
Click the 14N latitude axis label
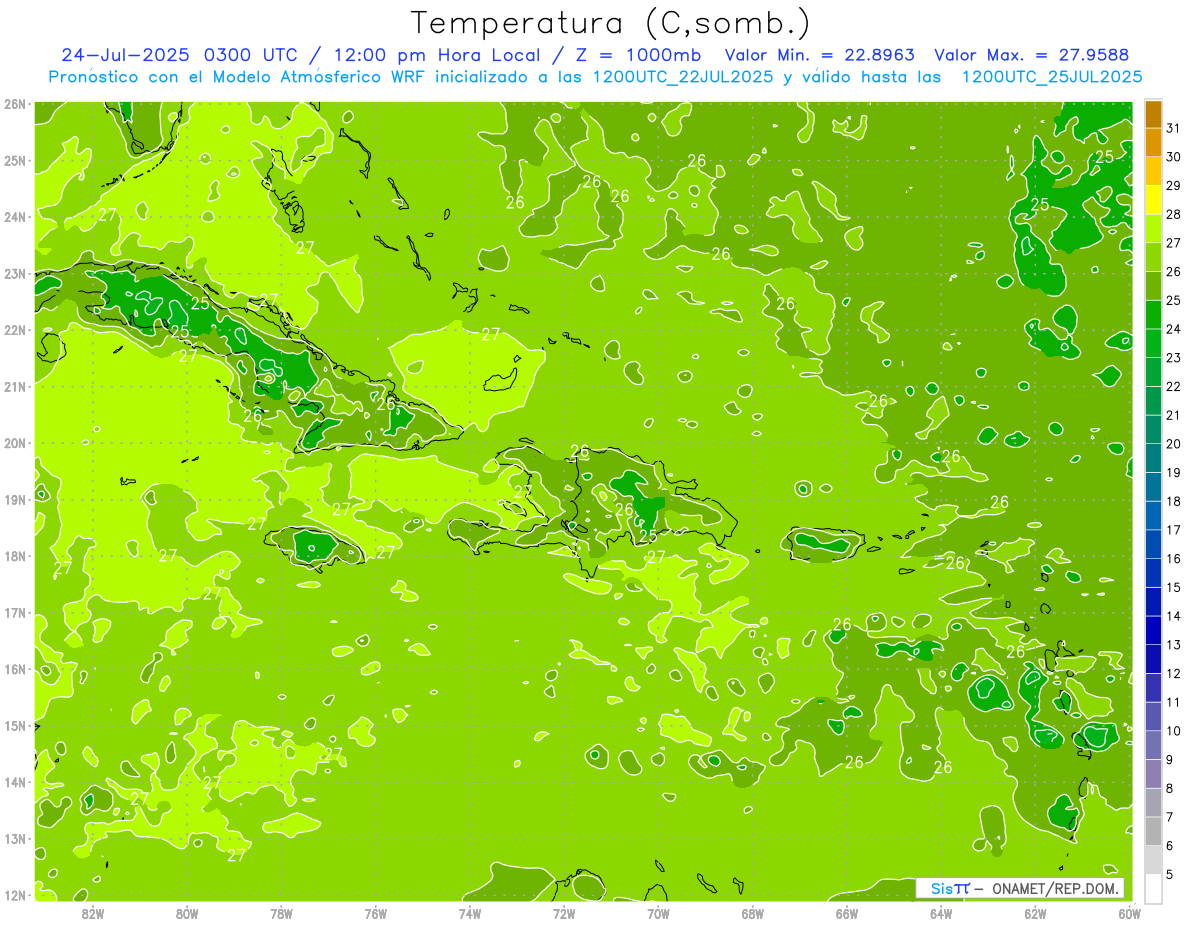(x=15, y=782)
